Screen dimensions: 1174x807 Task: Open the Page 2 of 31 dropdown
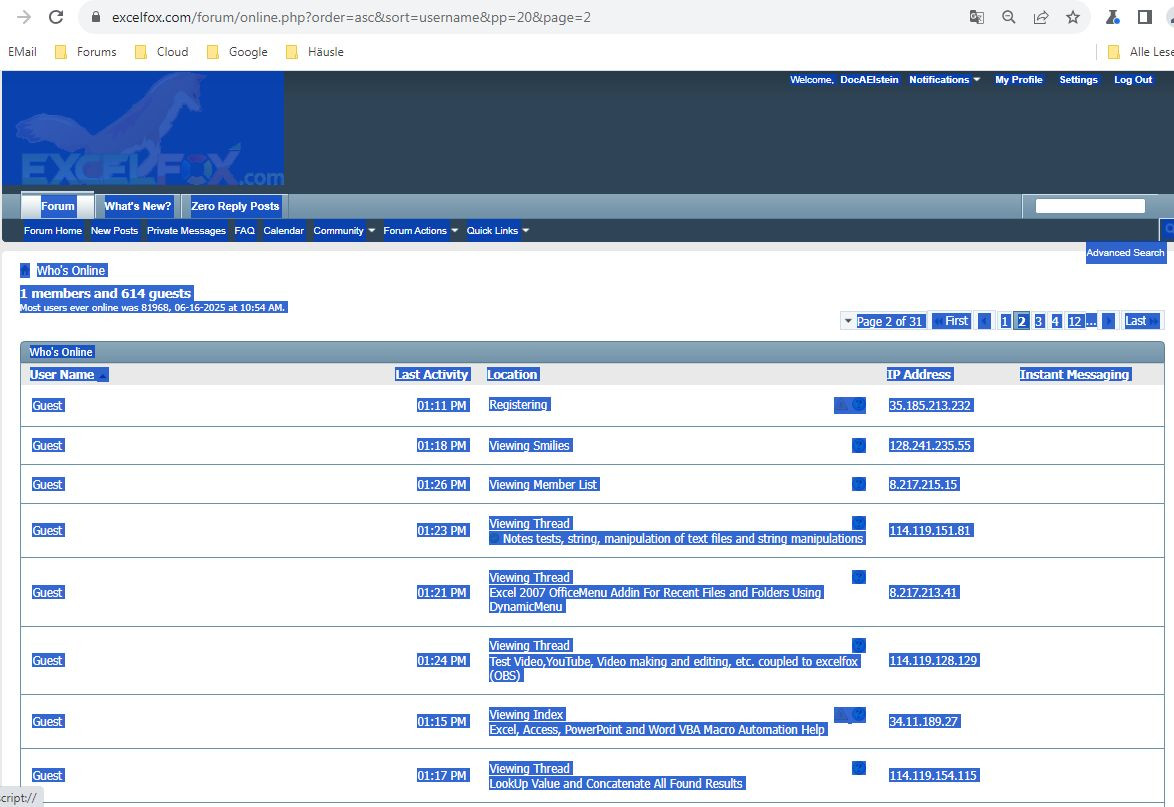pyautogui.click(x=883, y=321)
